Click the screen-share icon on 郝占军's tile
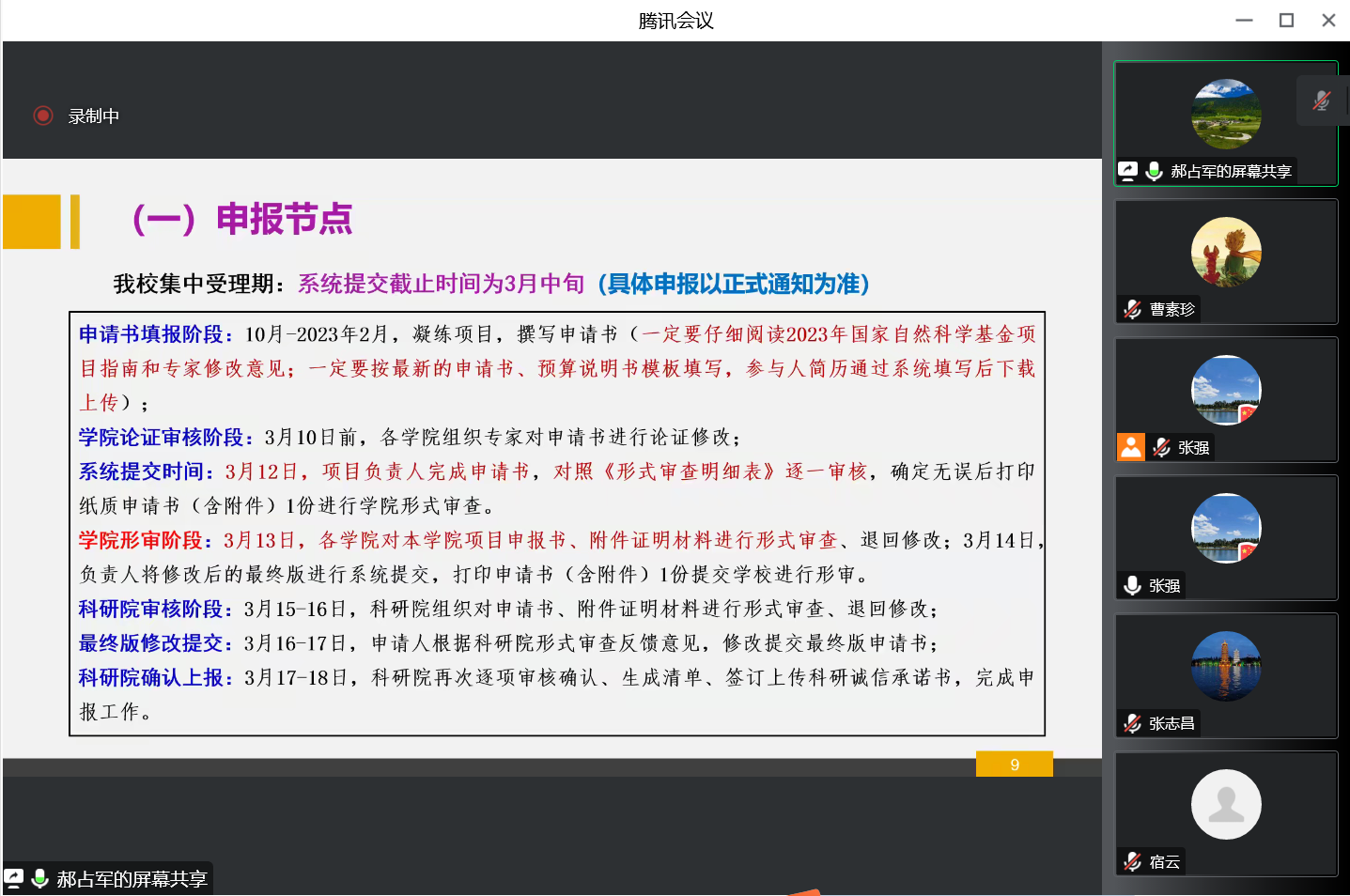The height and width of the screenshot is (896, 1350). [x=1127, y=171]
